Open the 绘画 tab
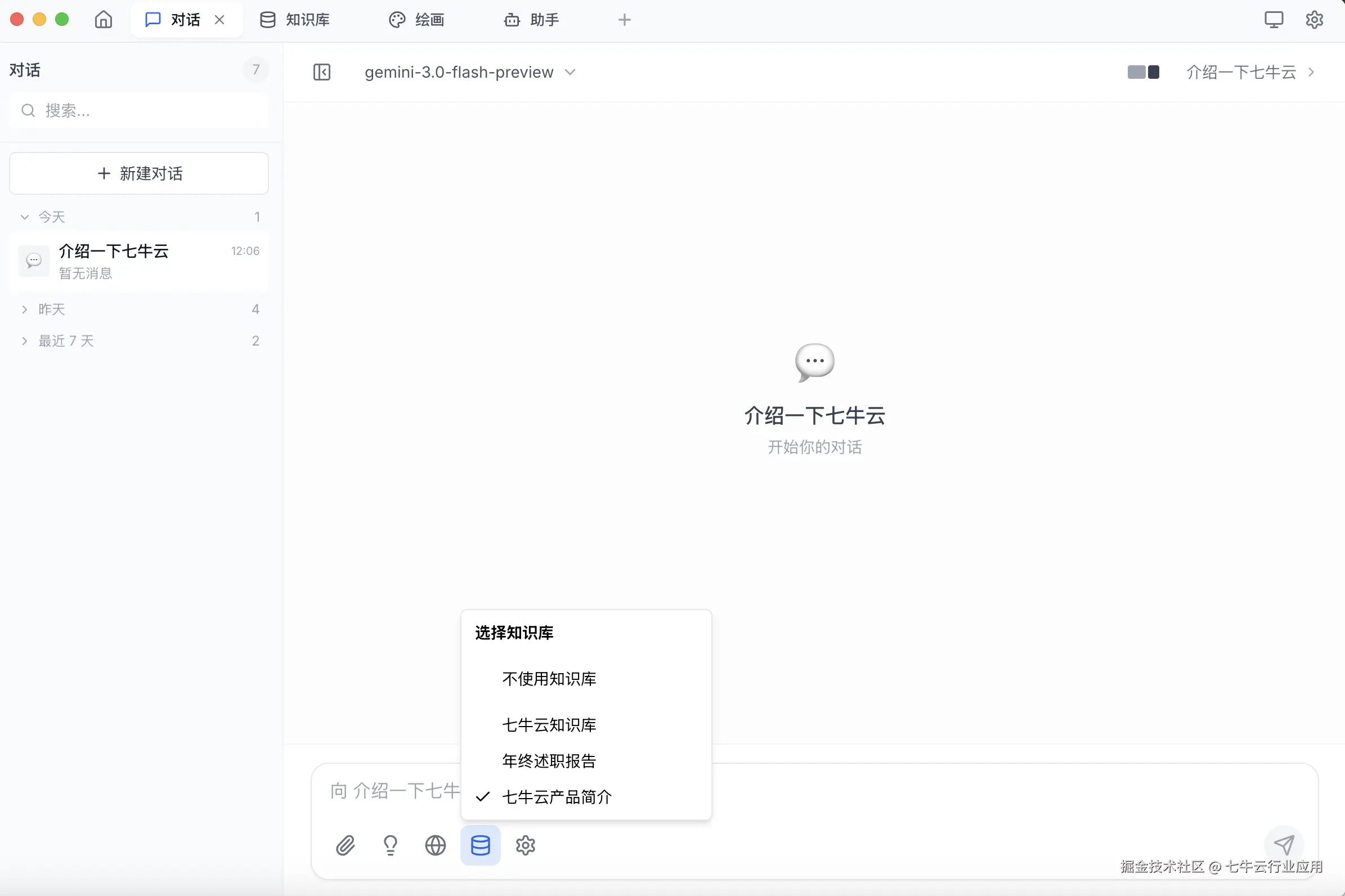This screenshot has width=1345, height=896. pyautogui.click(x=416, y=20)
